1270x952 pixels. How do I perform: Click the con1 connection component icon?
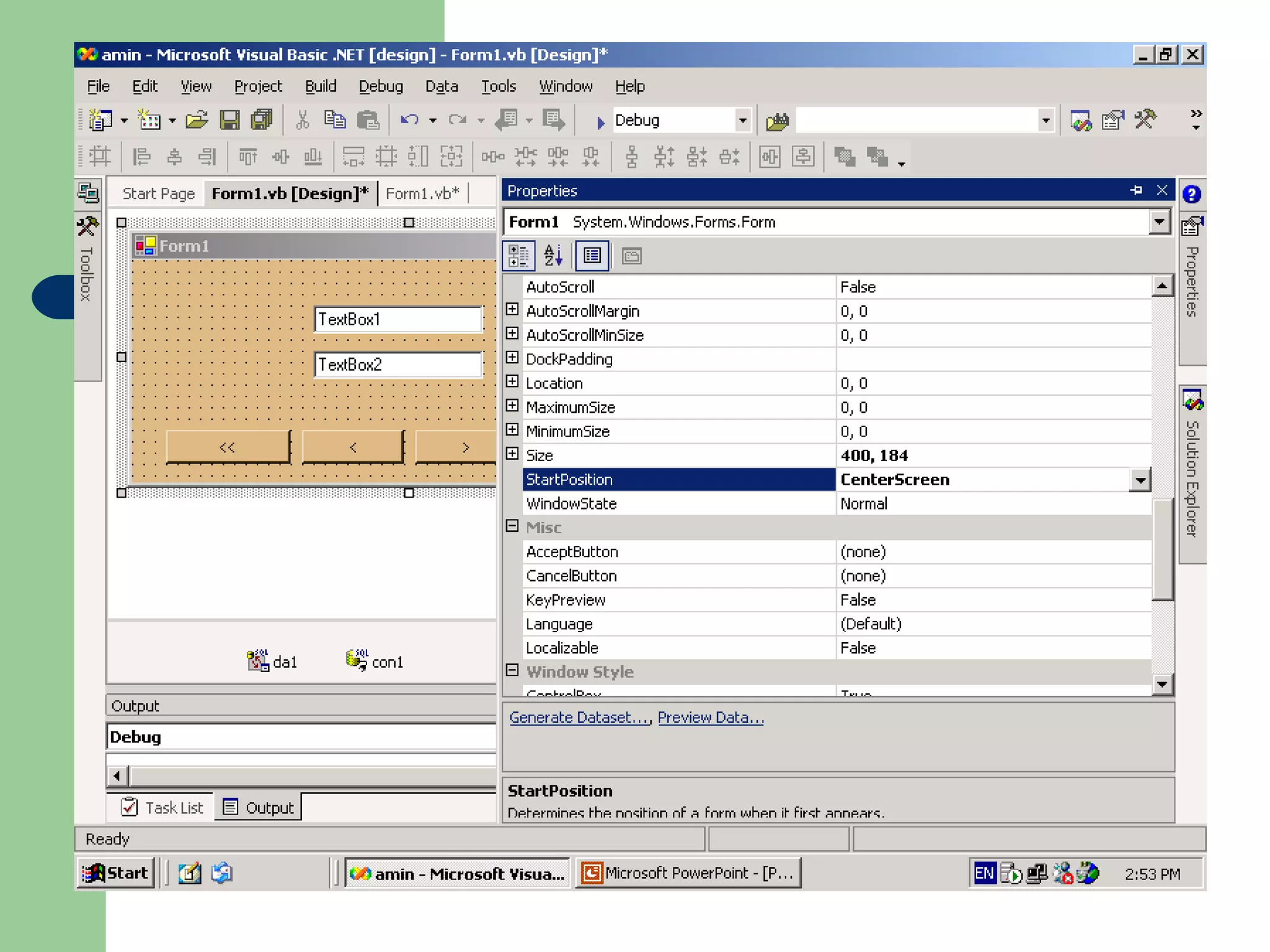click(357, 660)
